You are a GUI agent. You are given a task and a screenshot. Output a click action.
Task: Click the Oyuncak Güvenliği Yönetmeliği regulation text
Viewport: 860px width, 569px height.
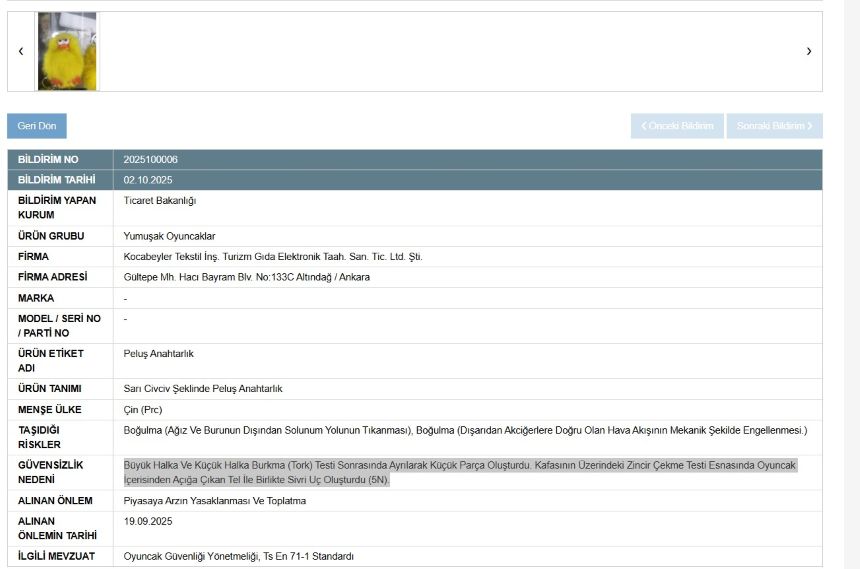point(238,557)
